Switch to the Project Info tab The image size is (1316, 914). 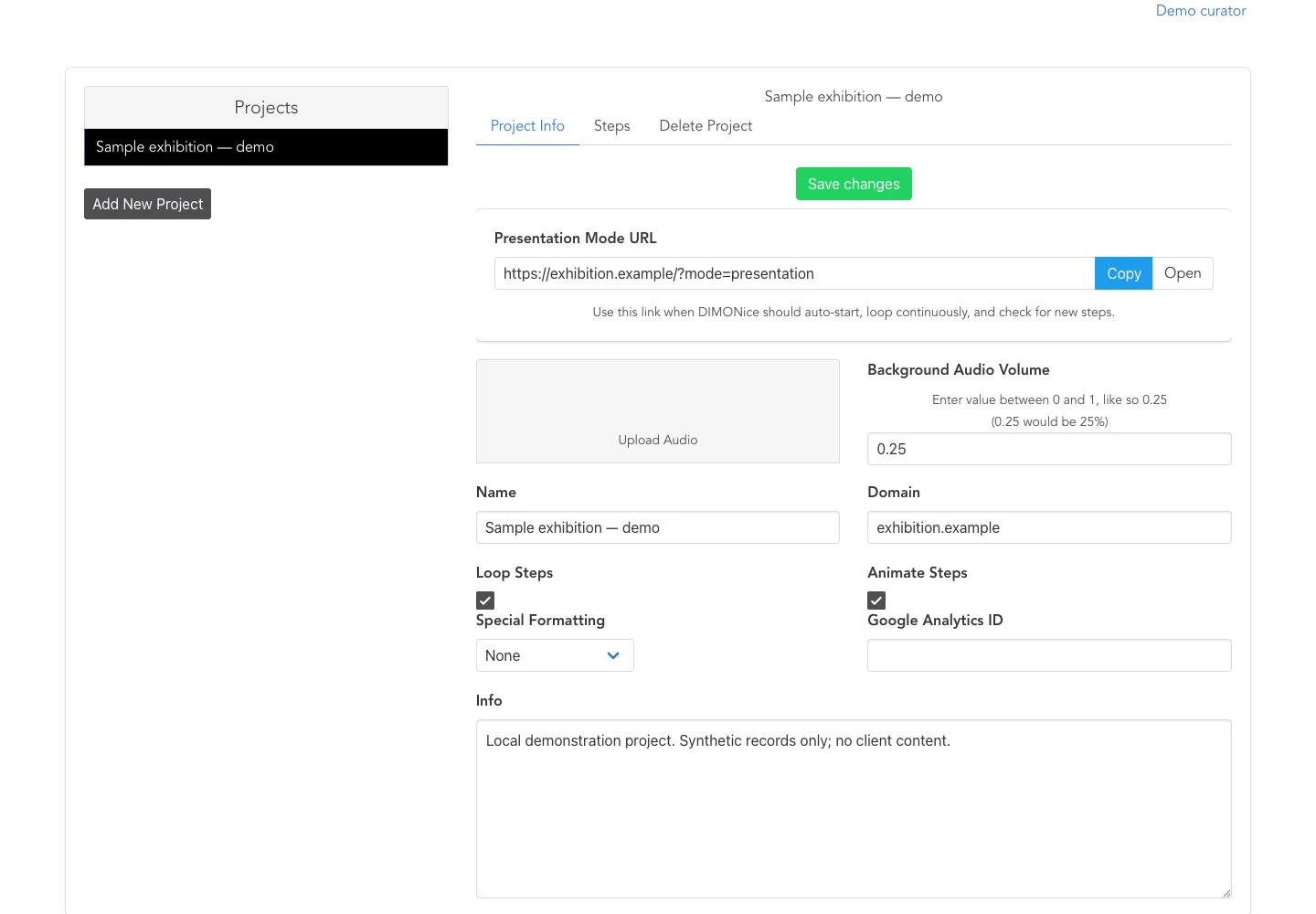tap(527, 126)
